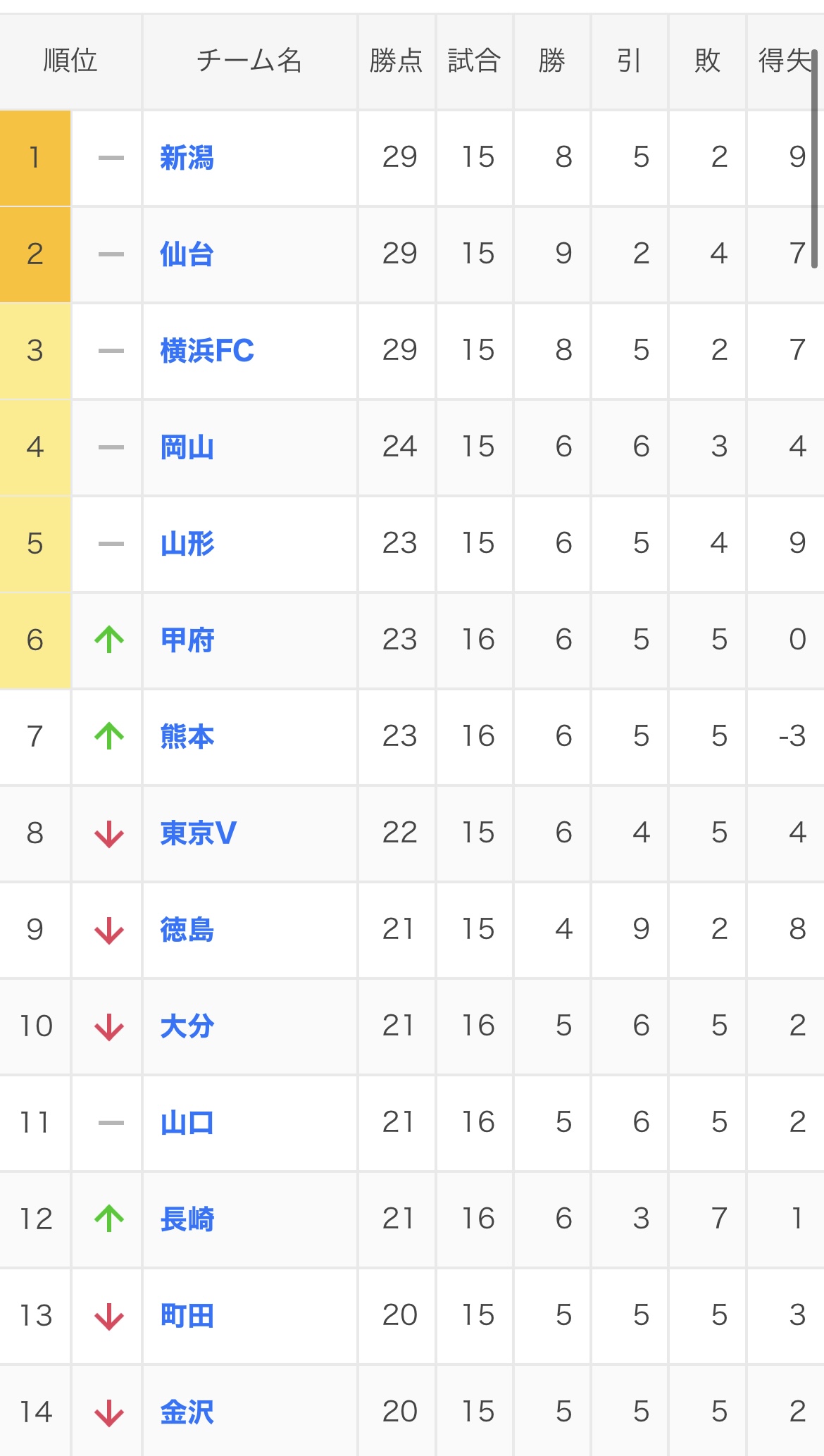
Task: Open the 仙台 team page
Action: [x=187, y=254]
